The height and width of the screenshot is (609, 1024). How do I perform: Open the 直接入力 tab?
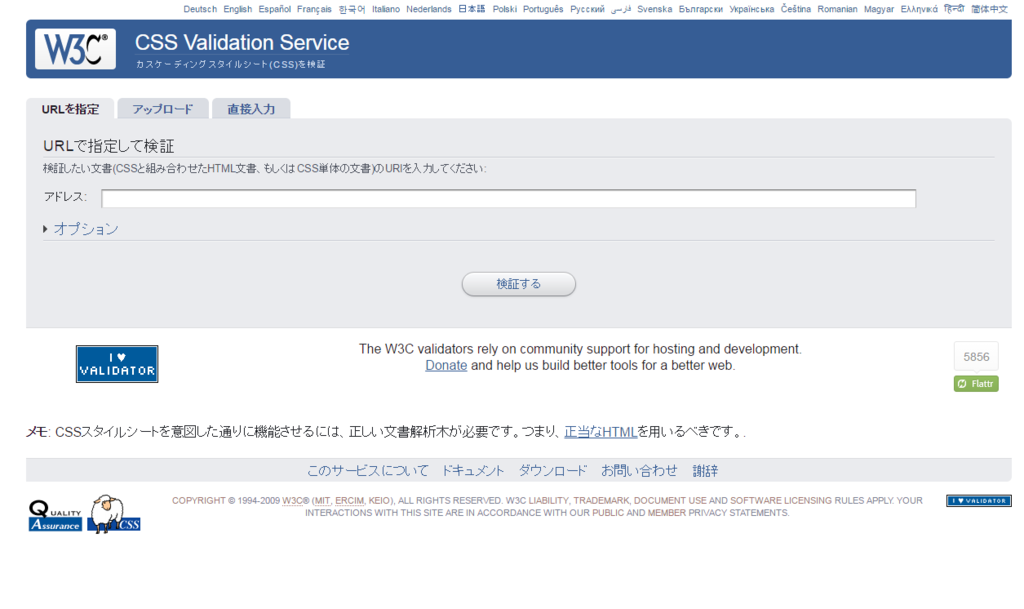[x=251, y=109]
